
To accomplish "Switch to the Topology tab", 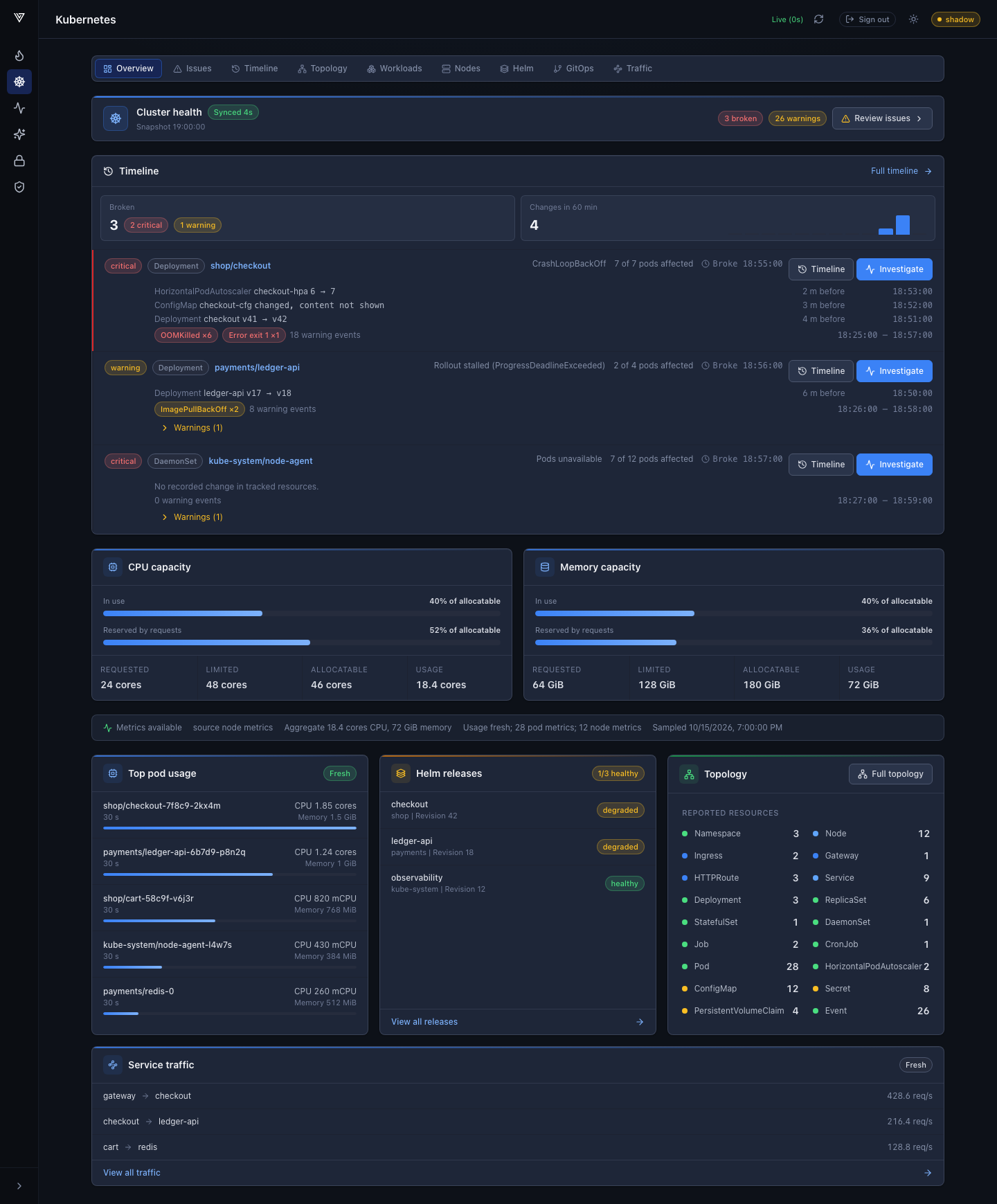I will (x=323, y=69).
